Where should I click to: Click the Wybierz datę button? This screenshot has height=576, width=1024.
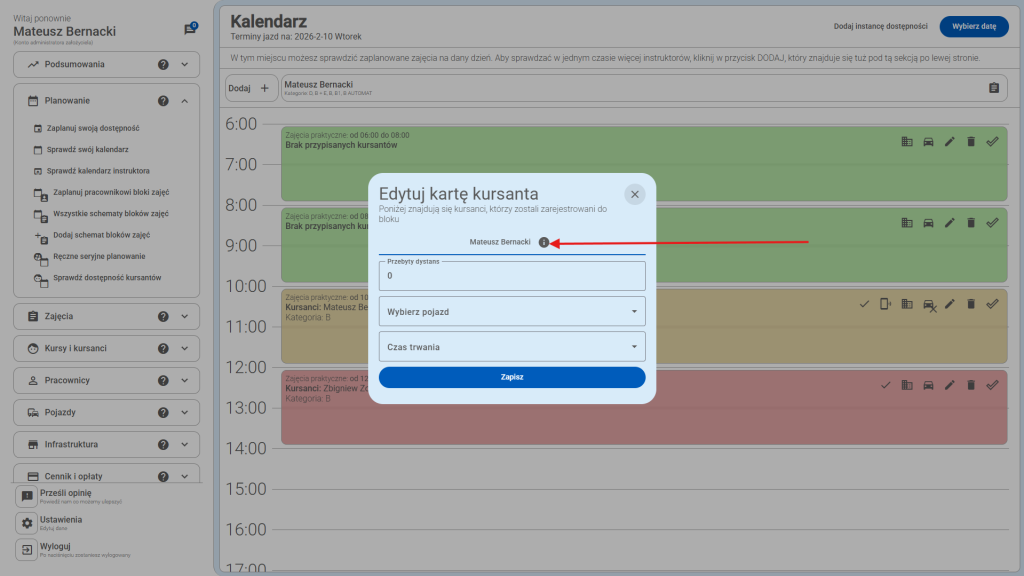click(x=975, y=27)
